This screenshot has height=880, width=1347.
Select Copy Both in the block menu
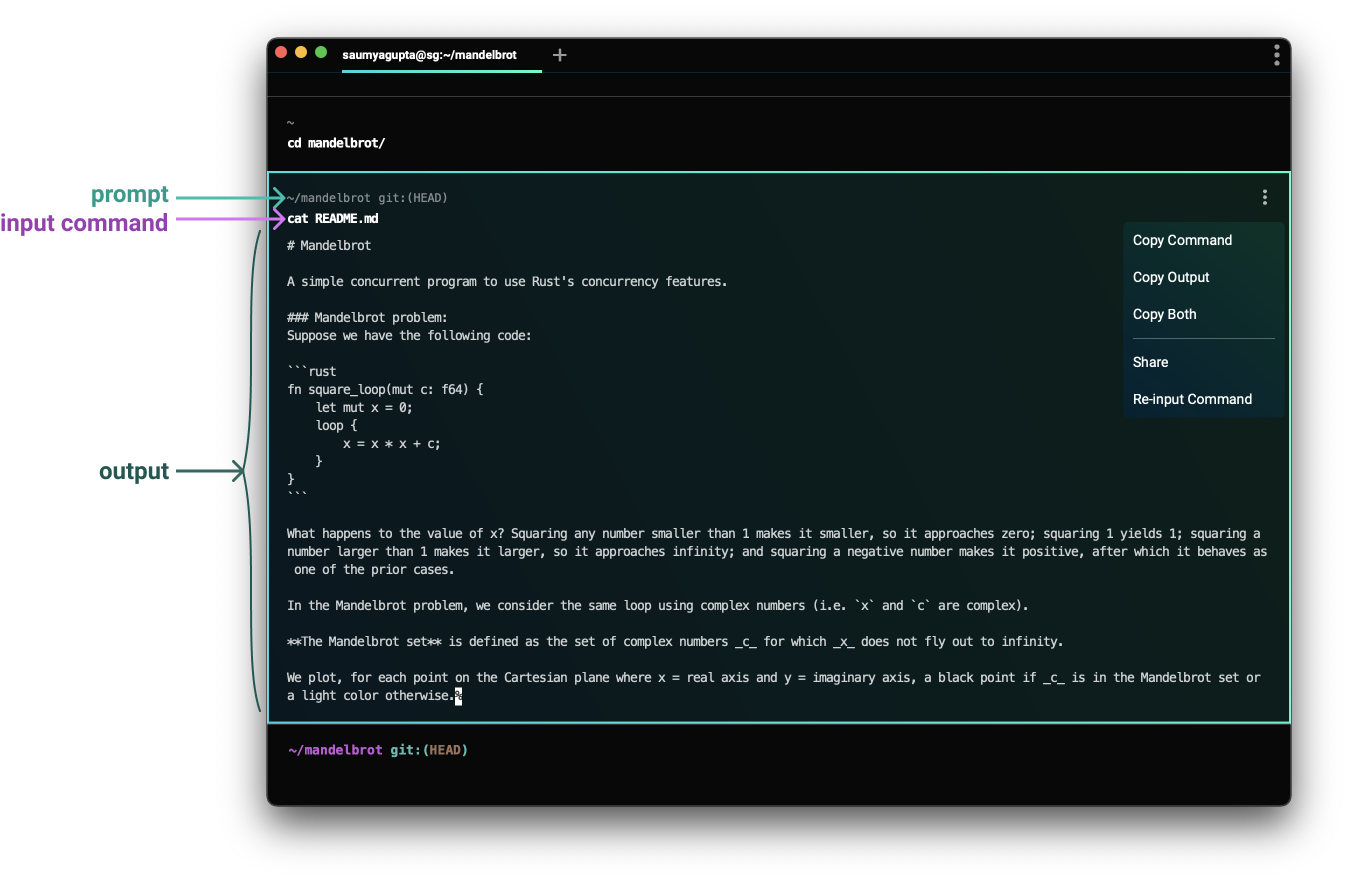click(x=1164, y=314)
